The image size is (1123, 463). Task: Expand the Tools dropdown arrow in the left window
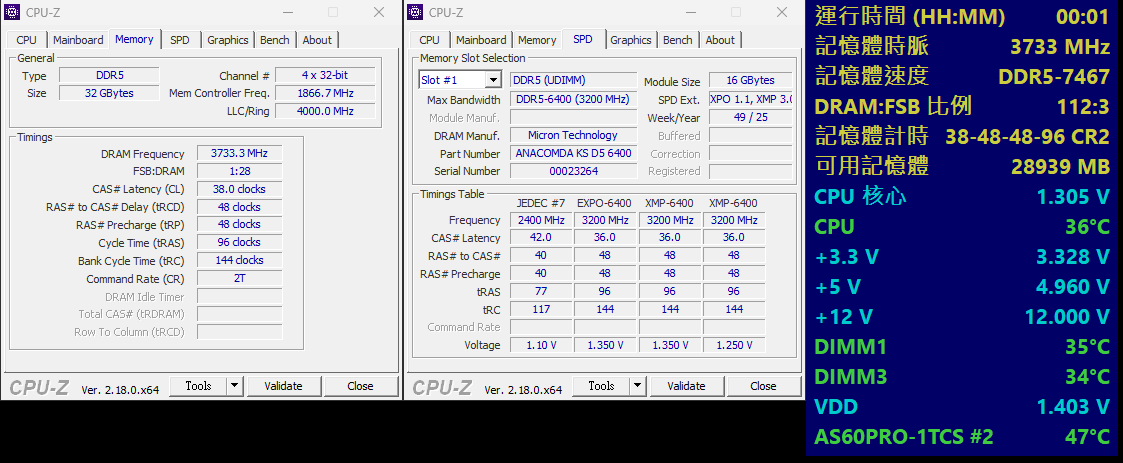coord(234,386)
